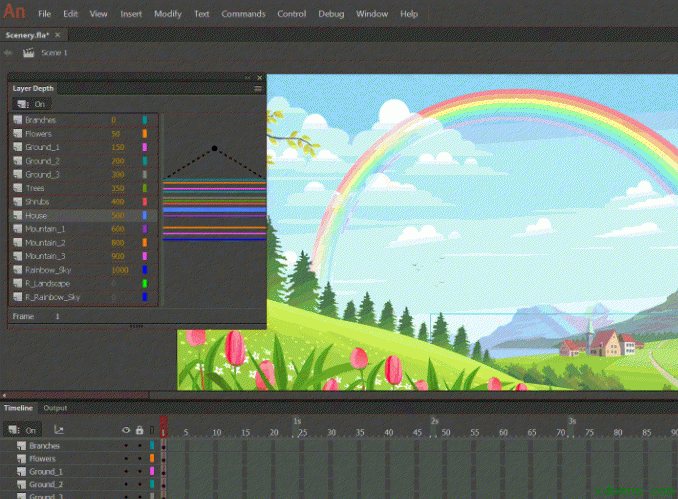Show all layers as outlines icon
Image resolution: width=678 pixels, height=499 pixels.
pos(152,430)
